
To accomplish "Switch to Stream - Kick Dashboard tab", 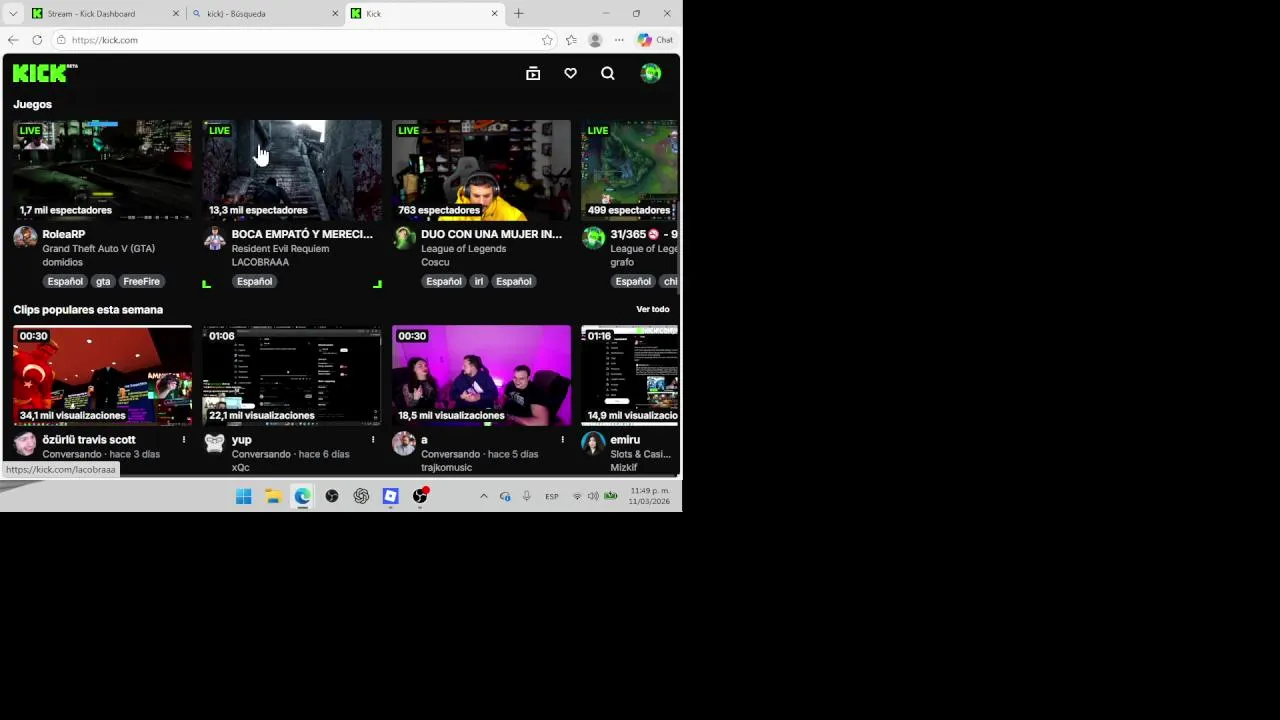I will click(x=105, y=14).
